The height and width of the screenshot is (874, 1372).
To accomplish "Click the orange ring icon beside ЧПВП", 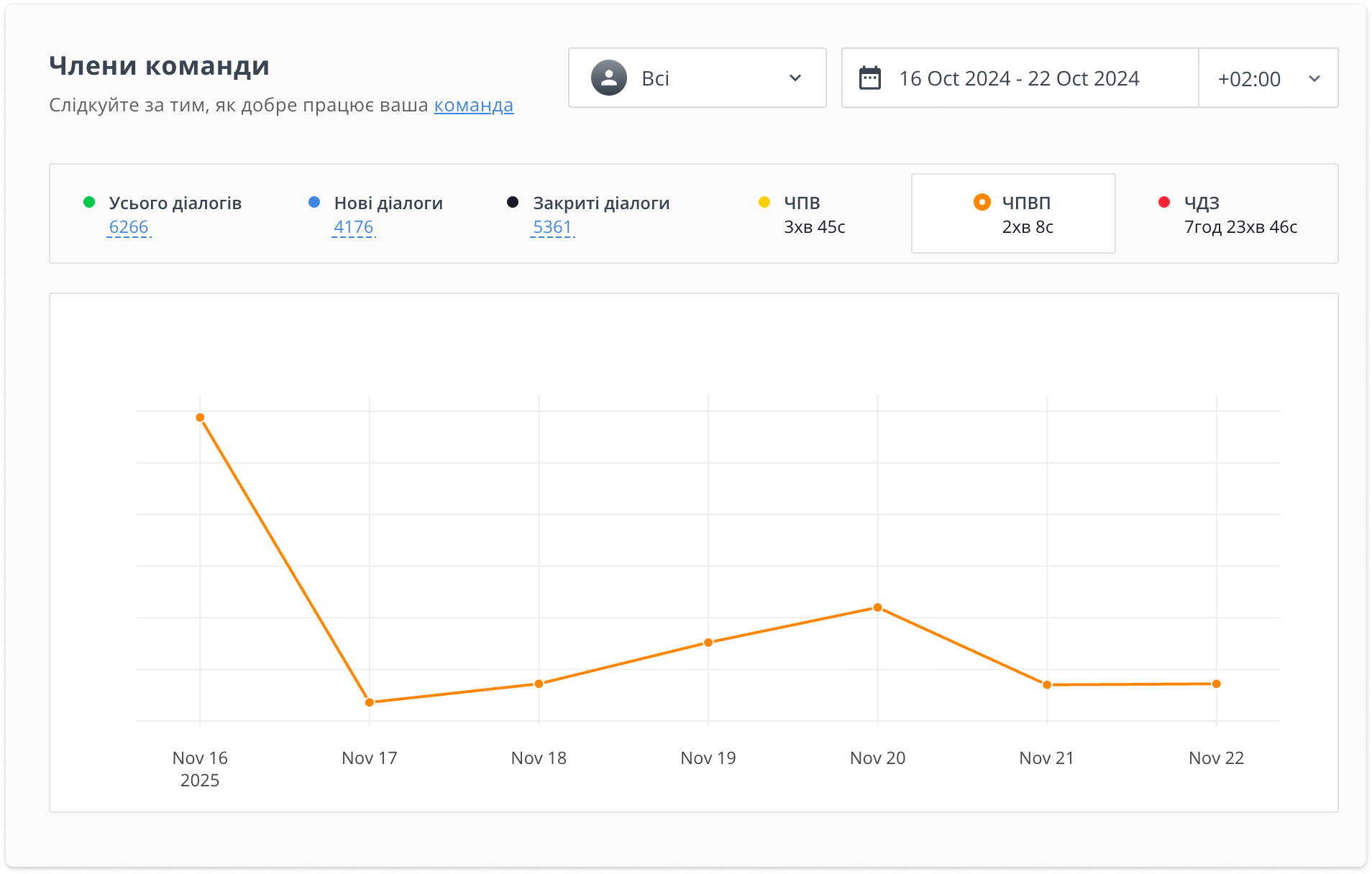I will [x=982, y=203].
